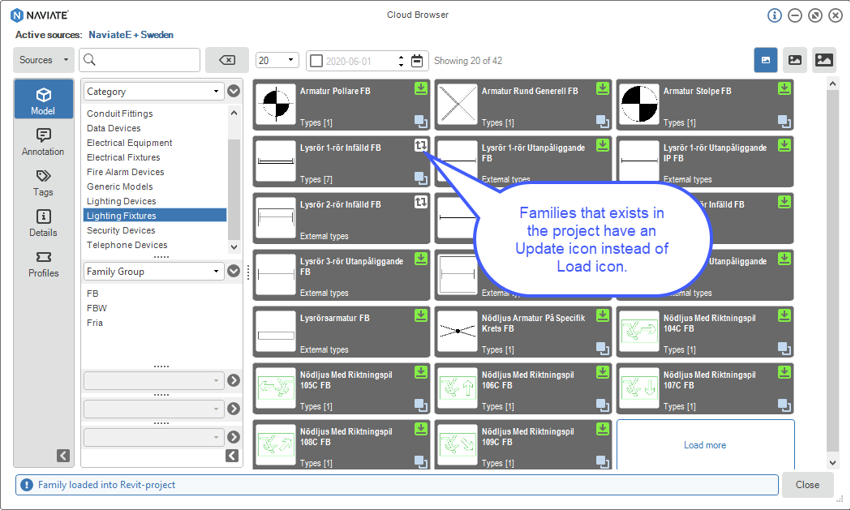The height and width of the screenshot is (510, 850).
Task: Load Lysrör 3-rör Utanpåliggande FB family
Action: point(421,259)
